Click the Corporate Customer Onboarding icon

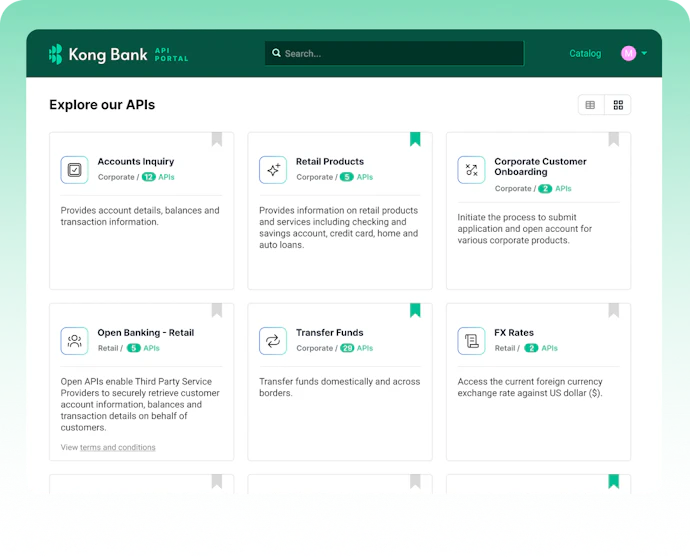click(x=471, y=170)
